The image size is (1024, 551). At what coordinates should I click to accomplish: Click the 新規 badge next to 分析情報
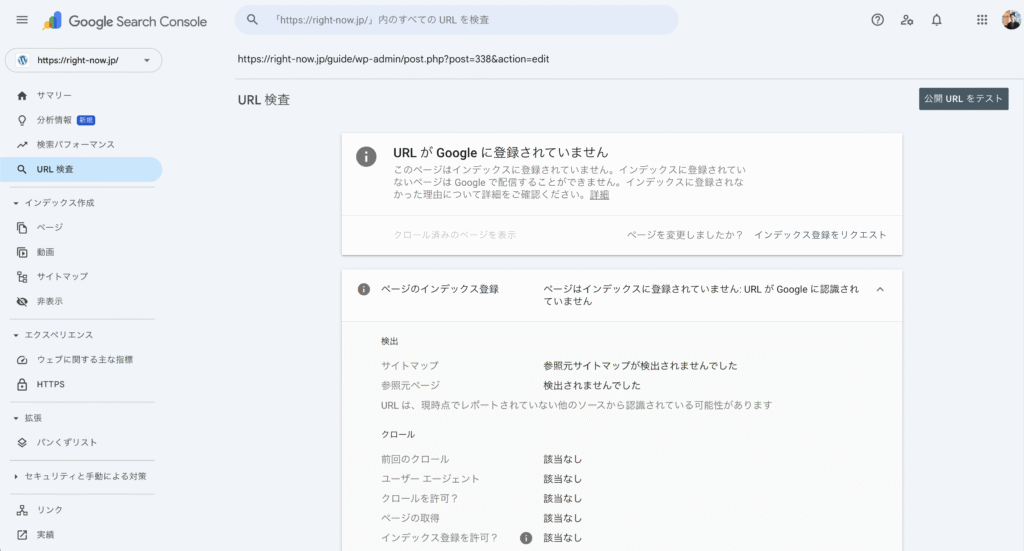click(x=86, y=120)
